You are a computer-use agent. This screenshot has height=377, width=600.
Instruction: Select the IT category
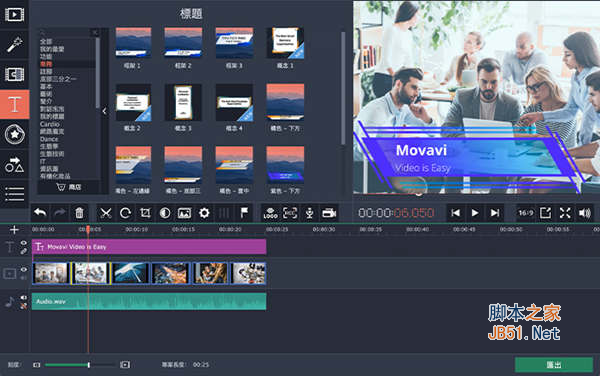point(43,161)
